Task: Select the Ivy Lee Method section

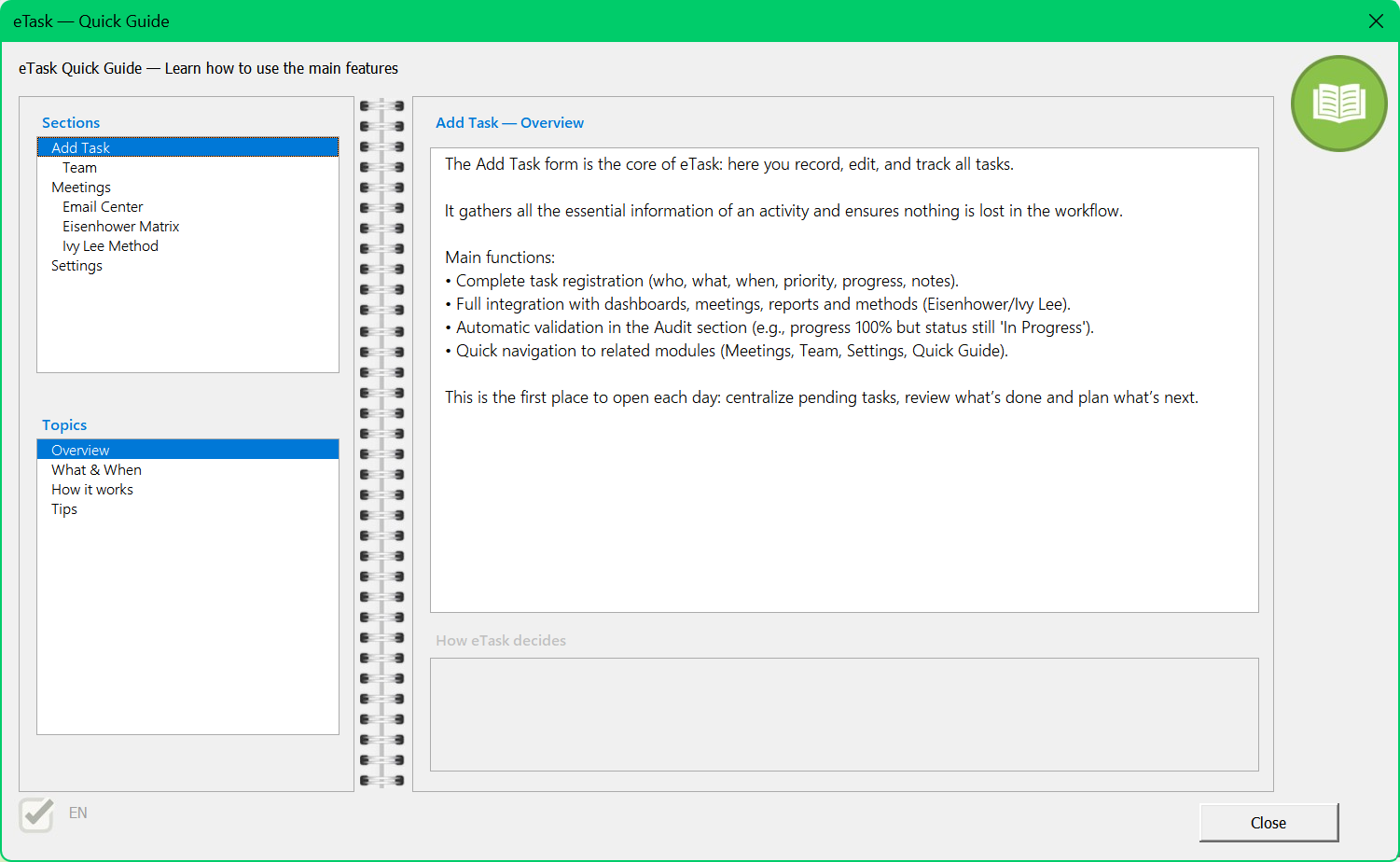Action: click(110, 246)
